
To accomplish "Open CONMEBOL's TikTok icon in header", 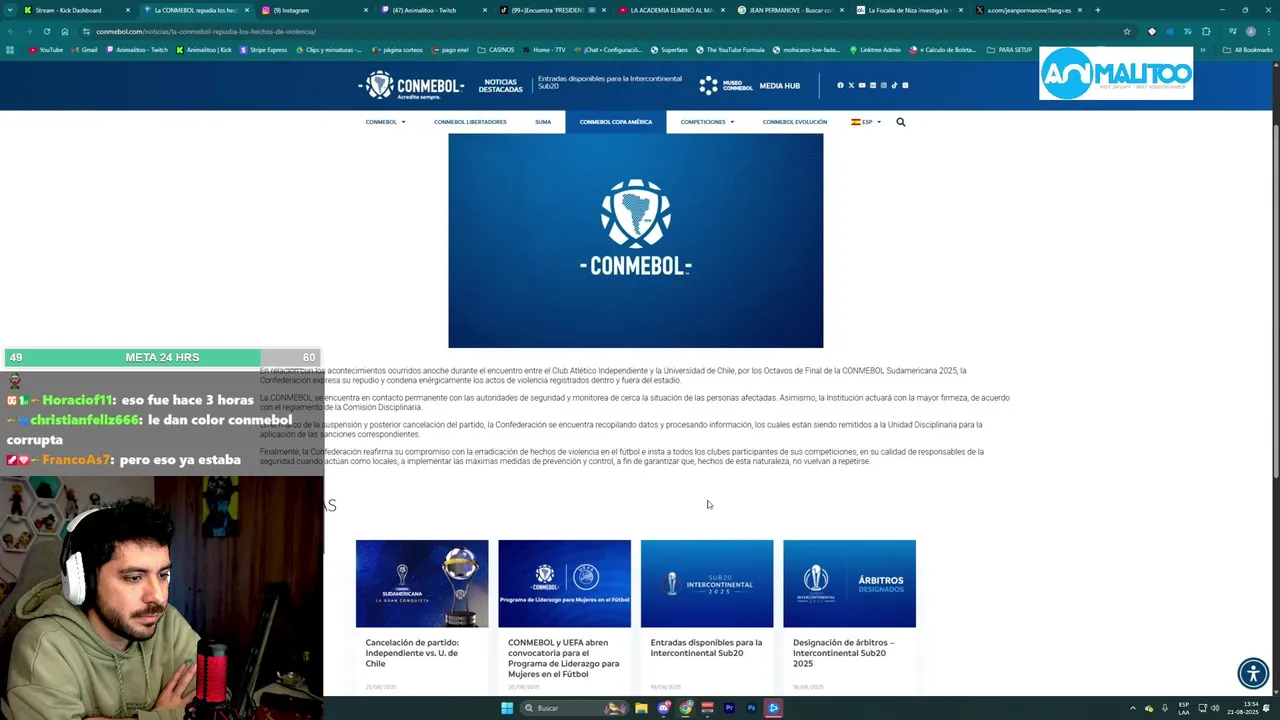I will point(894,85).
